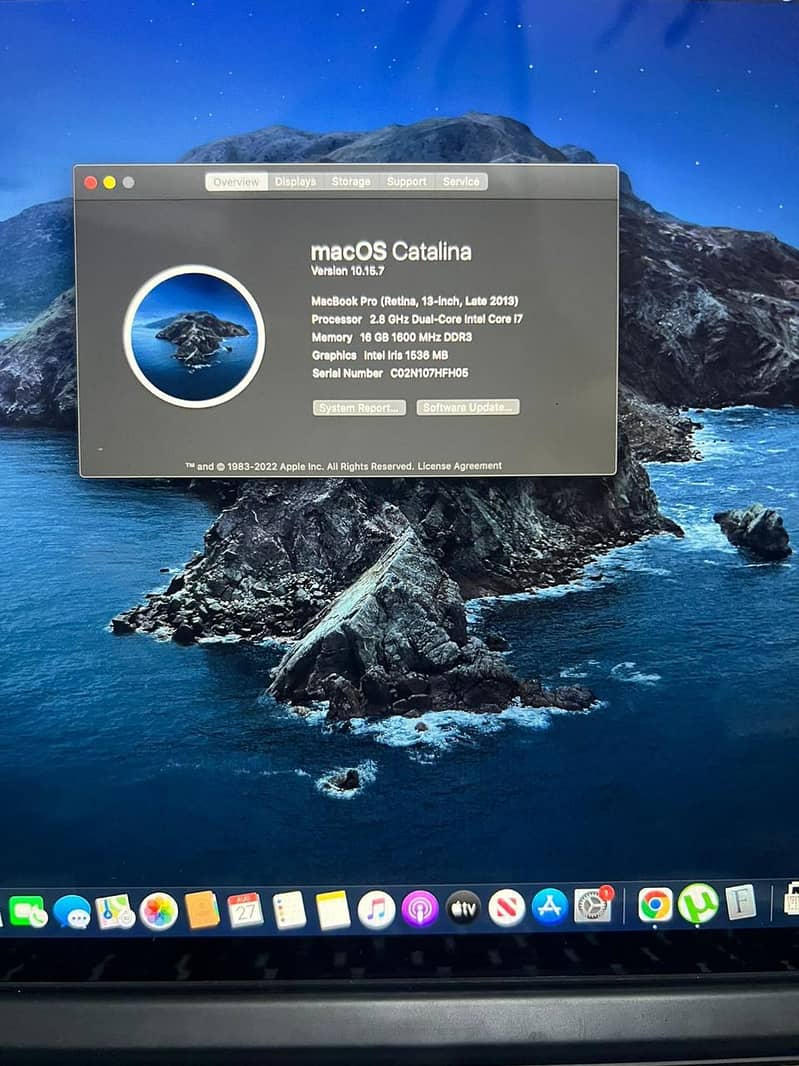Click graphics value Intel Iris 1536 MB
Image resolution: width=799 pixels, height=1066 pixels.
pos(405,355)
